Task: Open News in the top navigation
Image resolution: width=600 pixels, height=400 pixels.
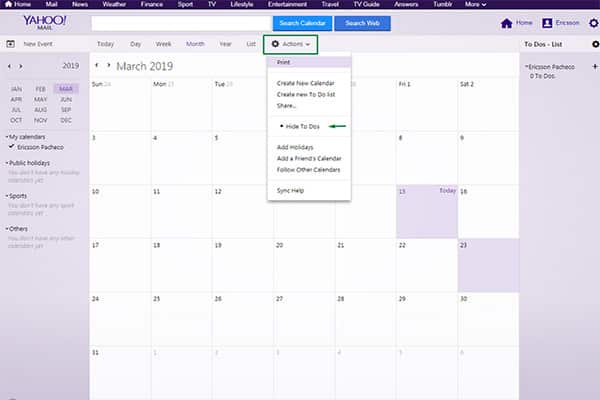Action: 80,4
